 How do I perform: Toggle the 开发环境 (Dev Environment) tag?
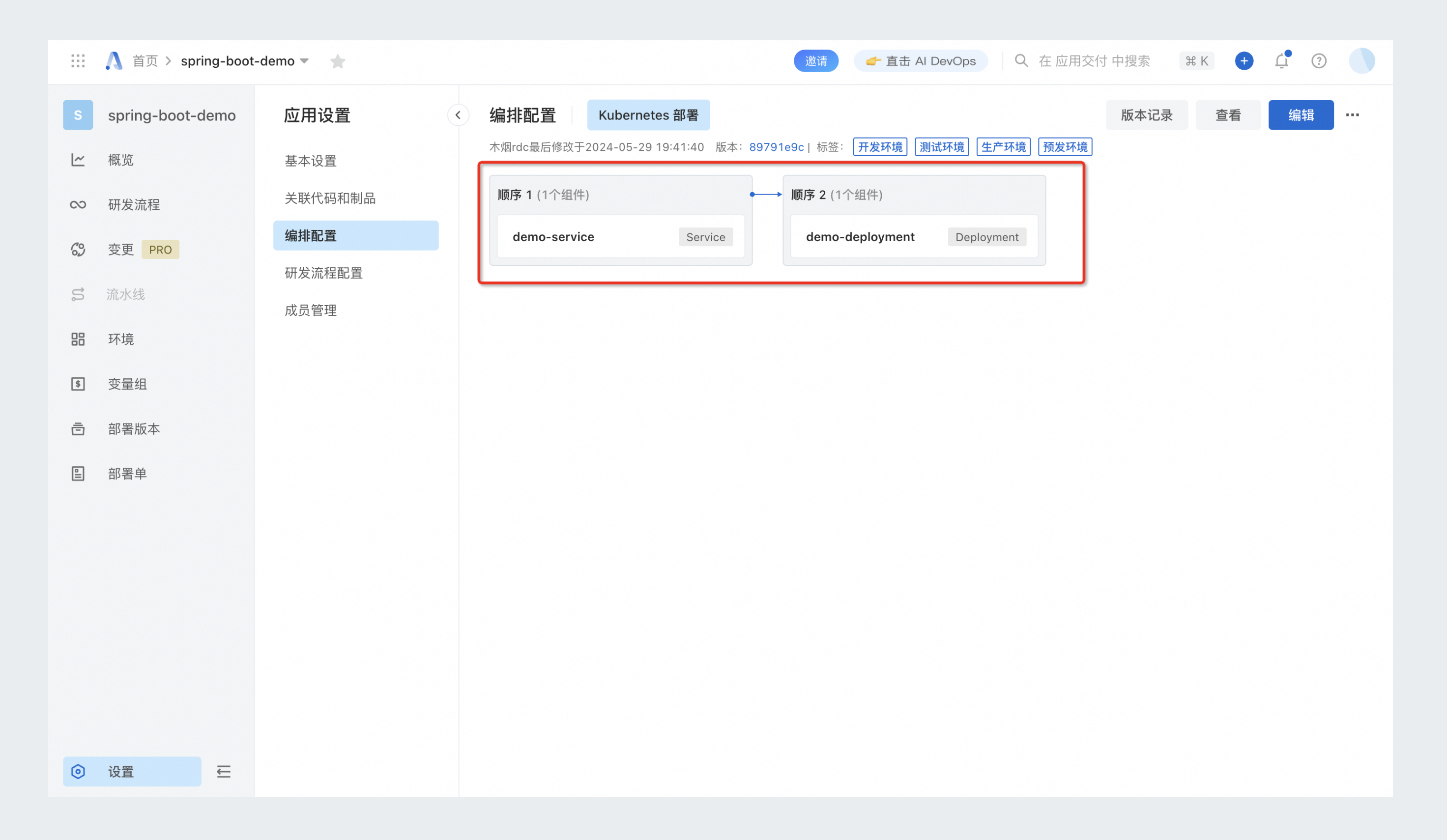pyautogui.click(x=880, y=147)
